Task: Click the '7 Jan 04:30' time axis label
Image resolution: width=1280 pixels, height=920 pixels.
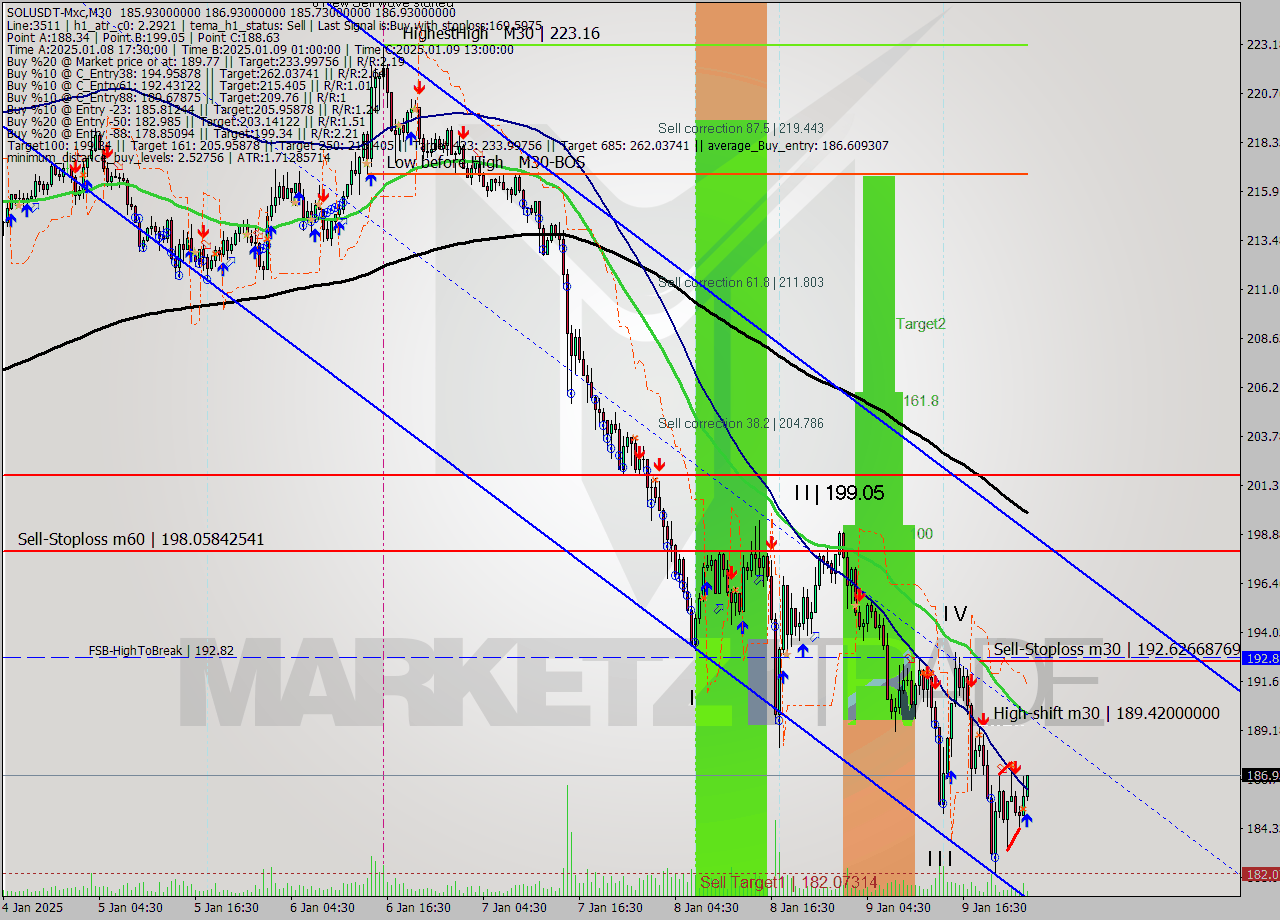Action: [x=514, y=908]
